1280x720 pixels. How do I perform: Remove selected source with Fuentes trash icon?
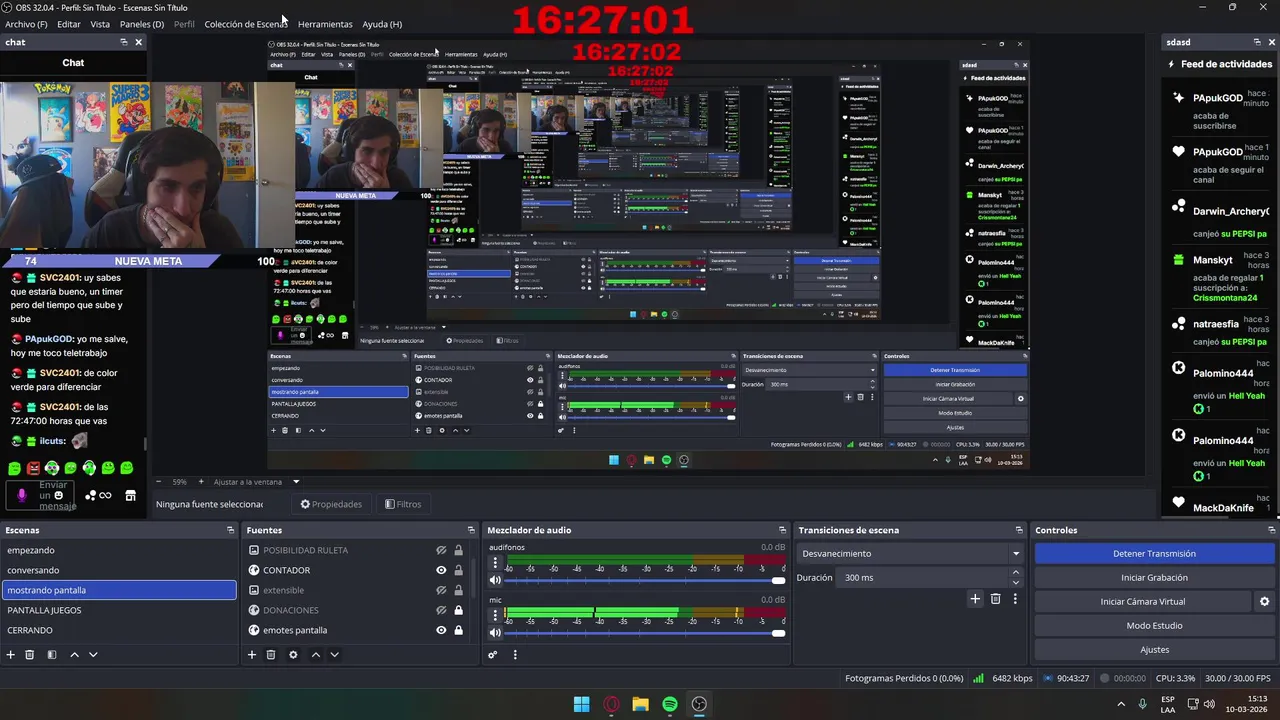[x=270, y=654]
